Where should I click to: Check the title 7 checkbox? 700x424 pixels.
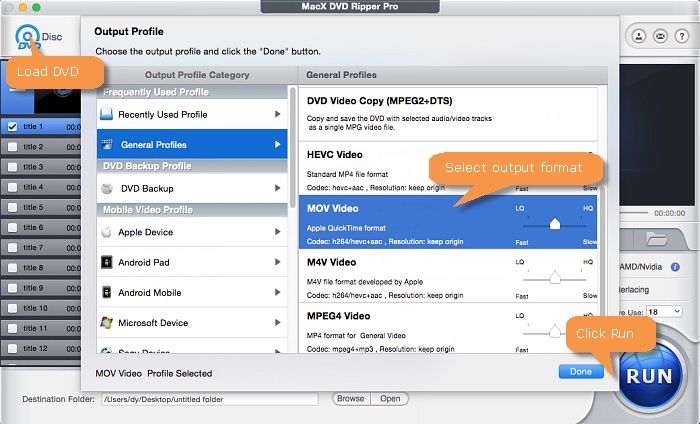tap(12, 247)
